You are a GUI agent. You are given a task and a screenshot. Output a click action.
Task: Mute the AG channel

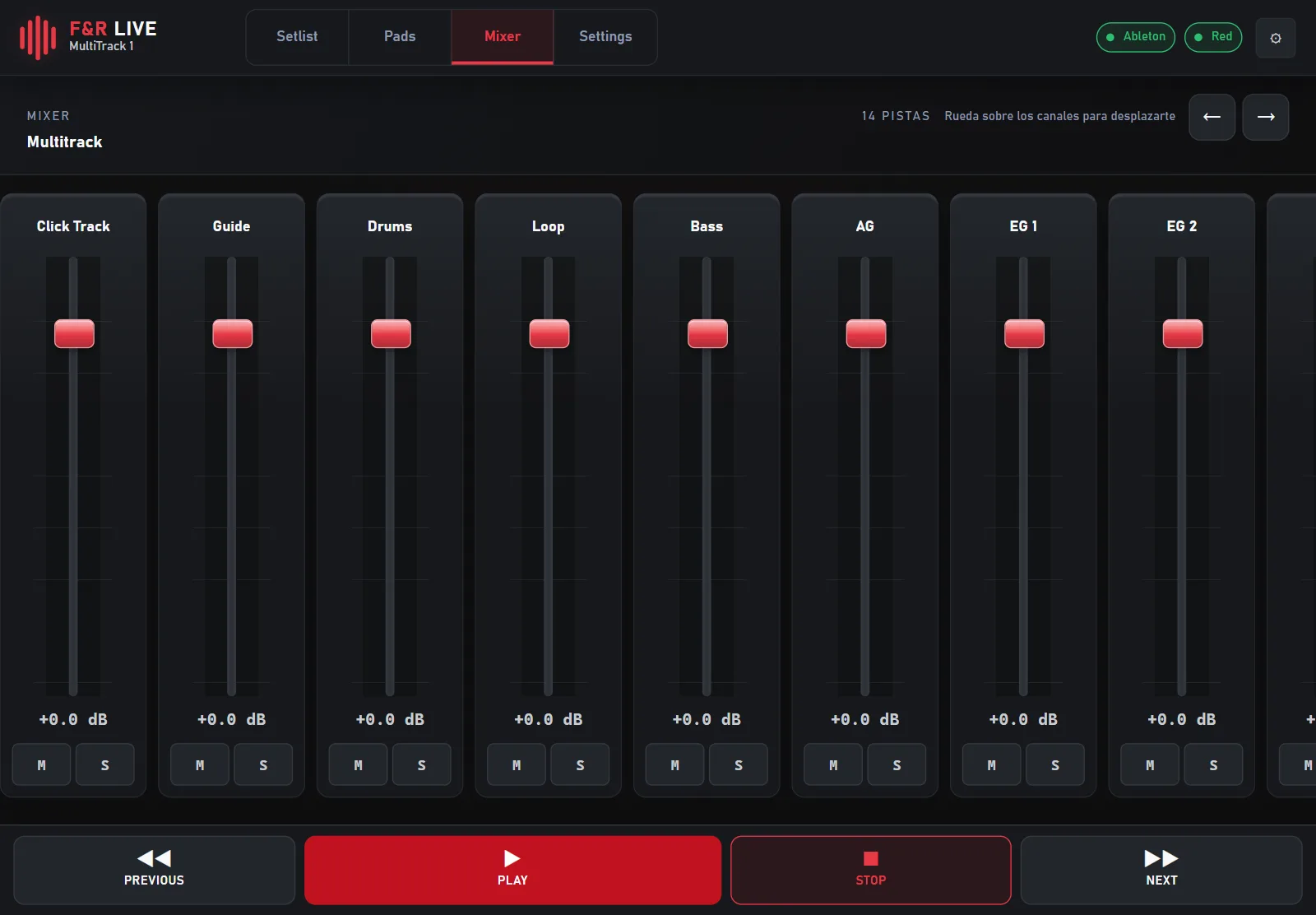coord(833,764)
